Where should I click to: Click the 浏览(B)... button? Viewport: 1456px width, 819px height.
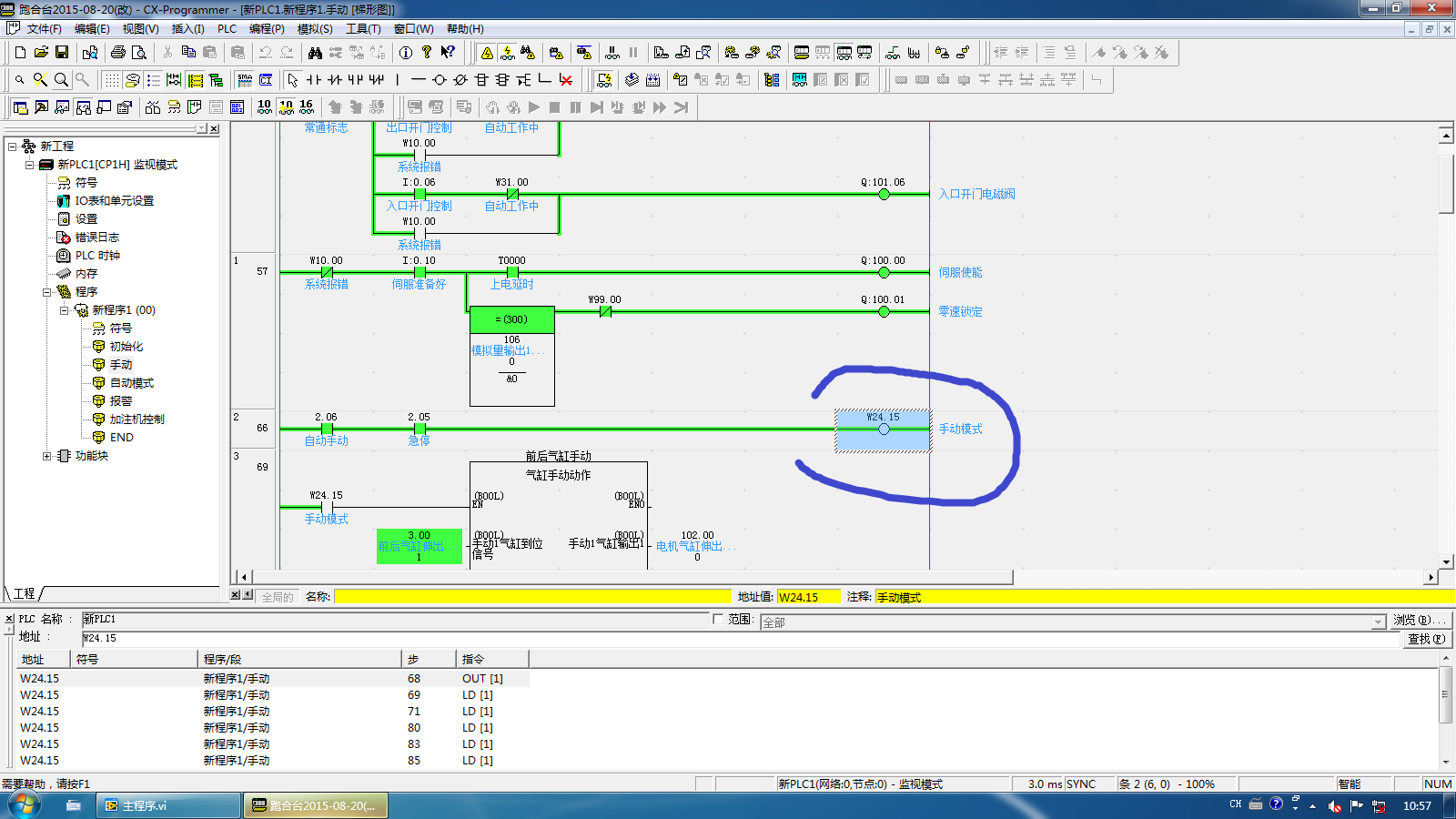pyautogui.click(x=1421, y=620)
